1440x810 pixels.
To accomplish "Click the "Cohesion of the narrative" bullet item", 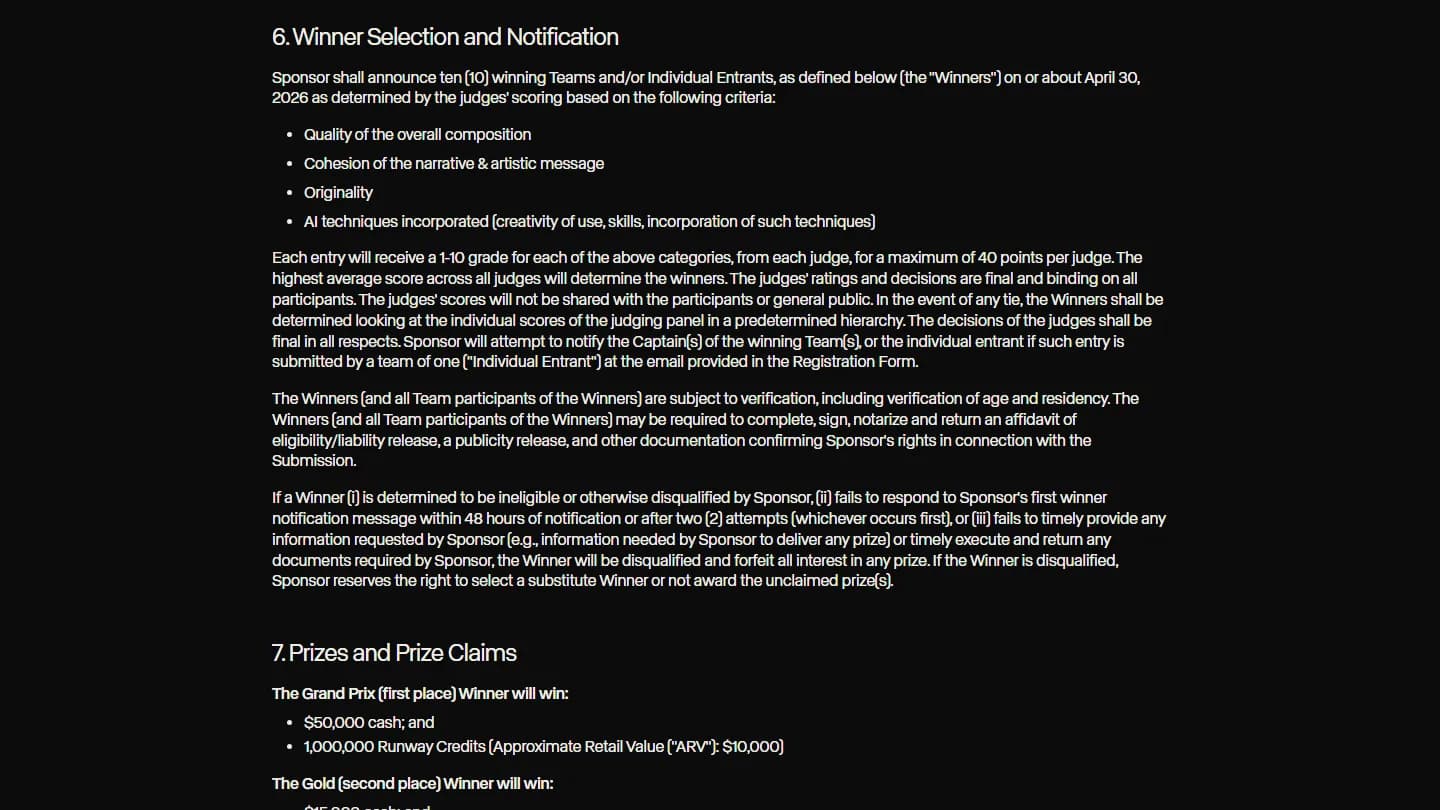I will pos(454,163).
